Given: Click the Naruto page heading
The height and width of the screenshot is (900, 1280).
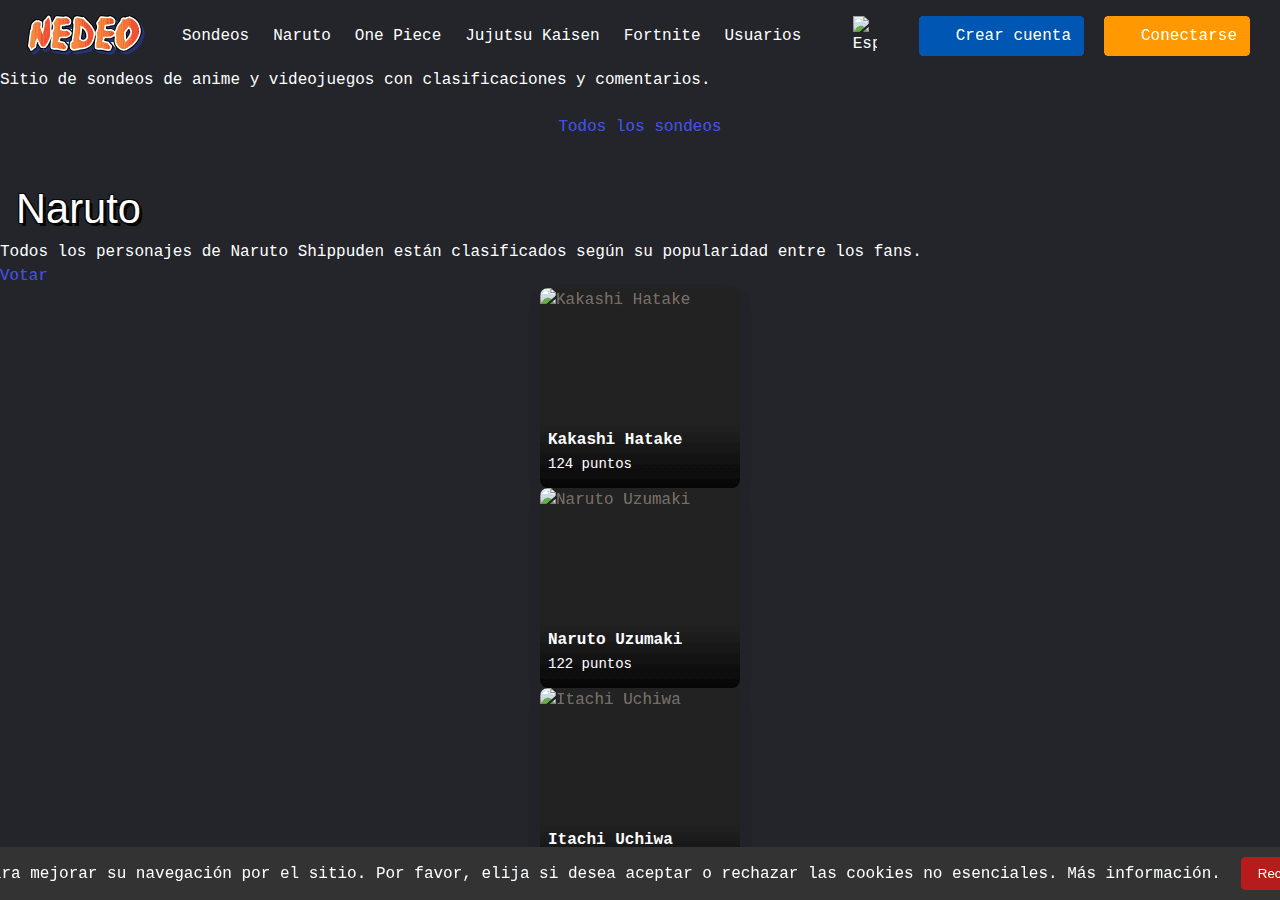Looking at the screenshot, I should [79, 209].
